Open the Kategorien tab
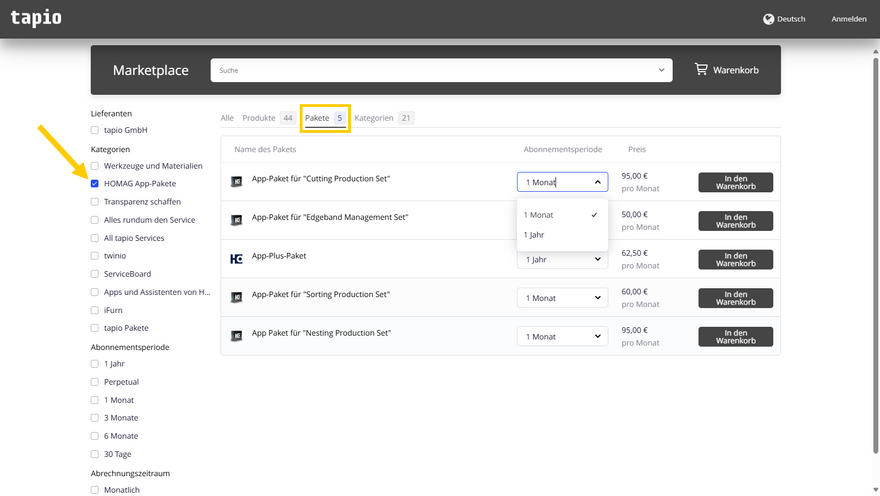 (x=384, y=118)
